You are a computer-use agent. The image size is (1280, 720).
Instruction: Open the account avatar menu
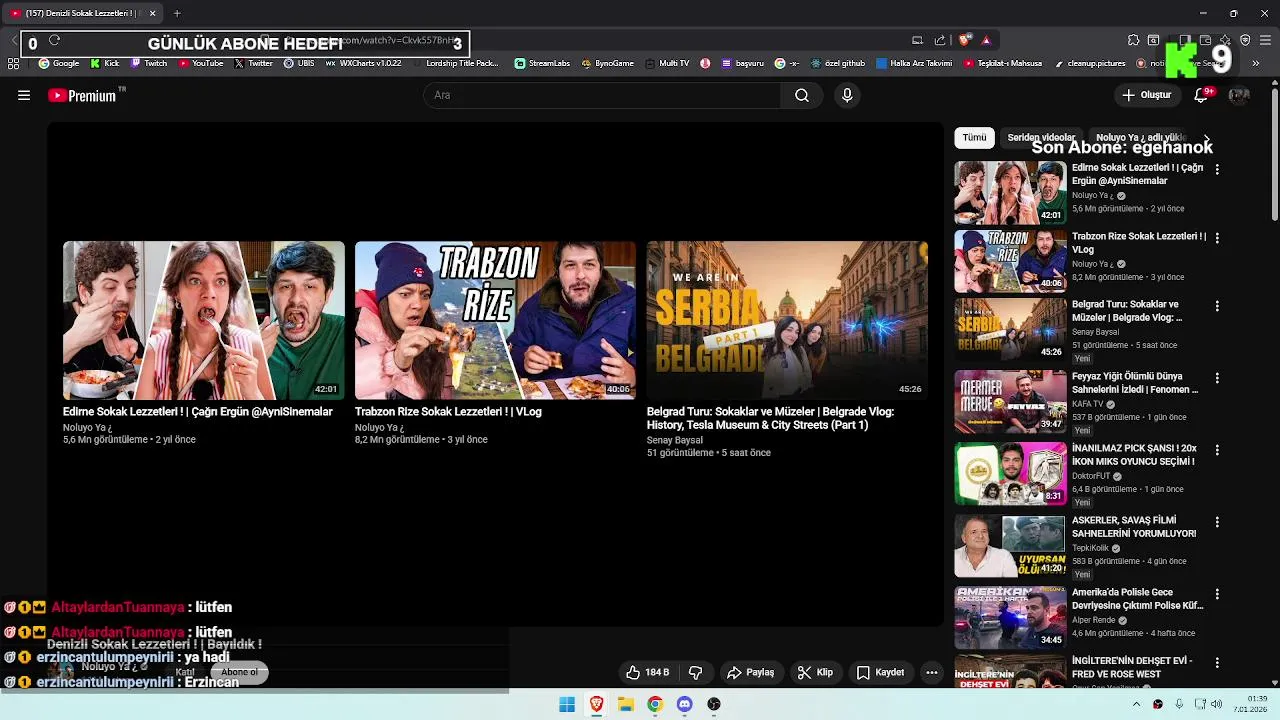click(x=1239, y=95)
